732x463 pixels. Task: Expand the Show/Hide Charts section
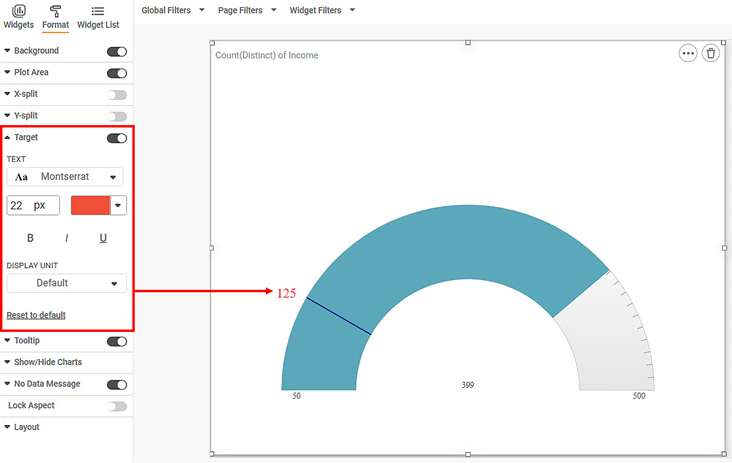(47, 362)
